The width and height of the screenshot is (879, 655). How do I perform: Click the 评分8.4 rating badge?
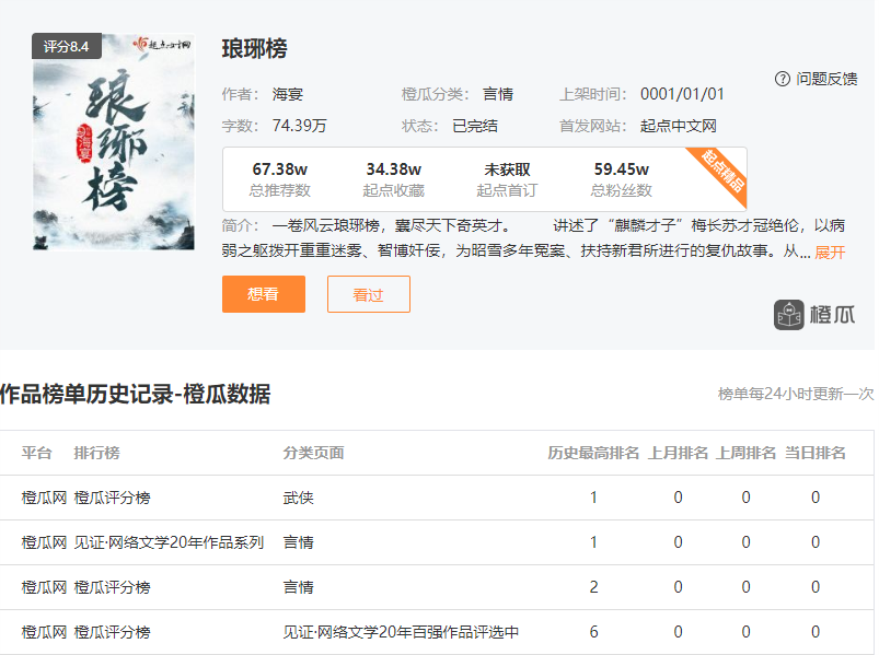pos(67,46)
